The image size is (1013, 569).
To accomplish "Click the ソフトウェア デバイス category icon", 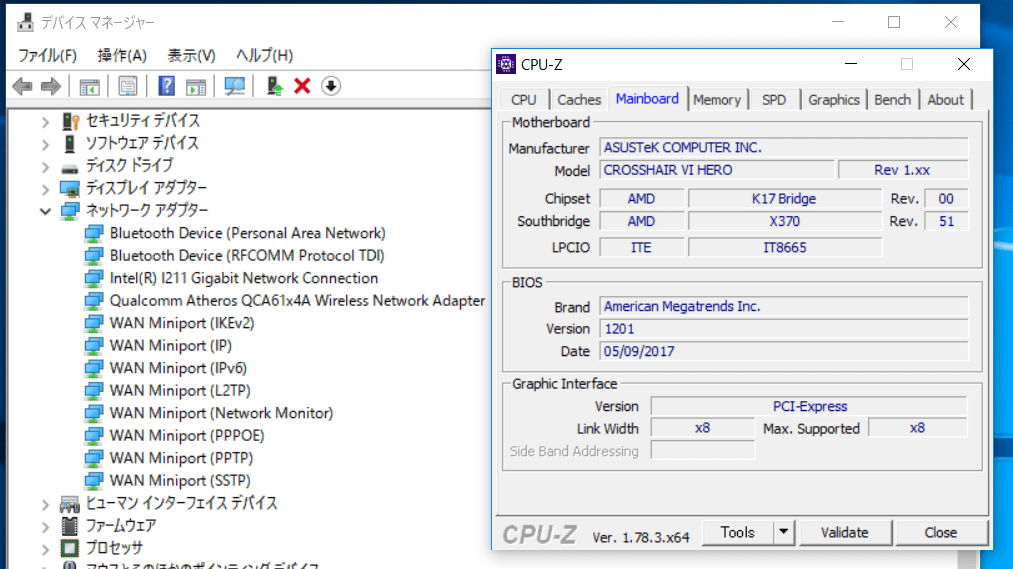I will coord(70,143).
